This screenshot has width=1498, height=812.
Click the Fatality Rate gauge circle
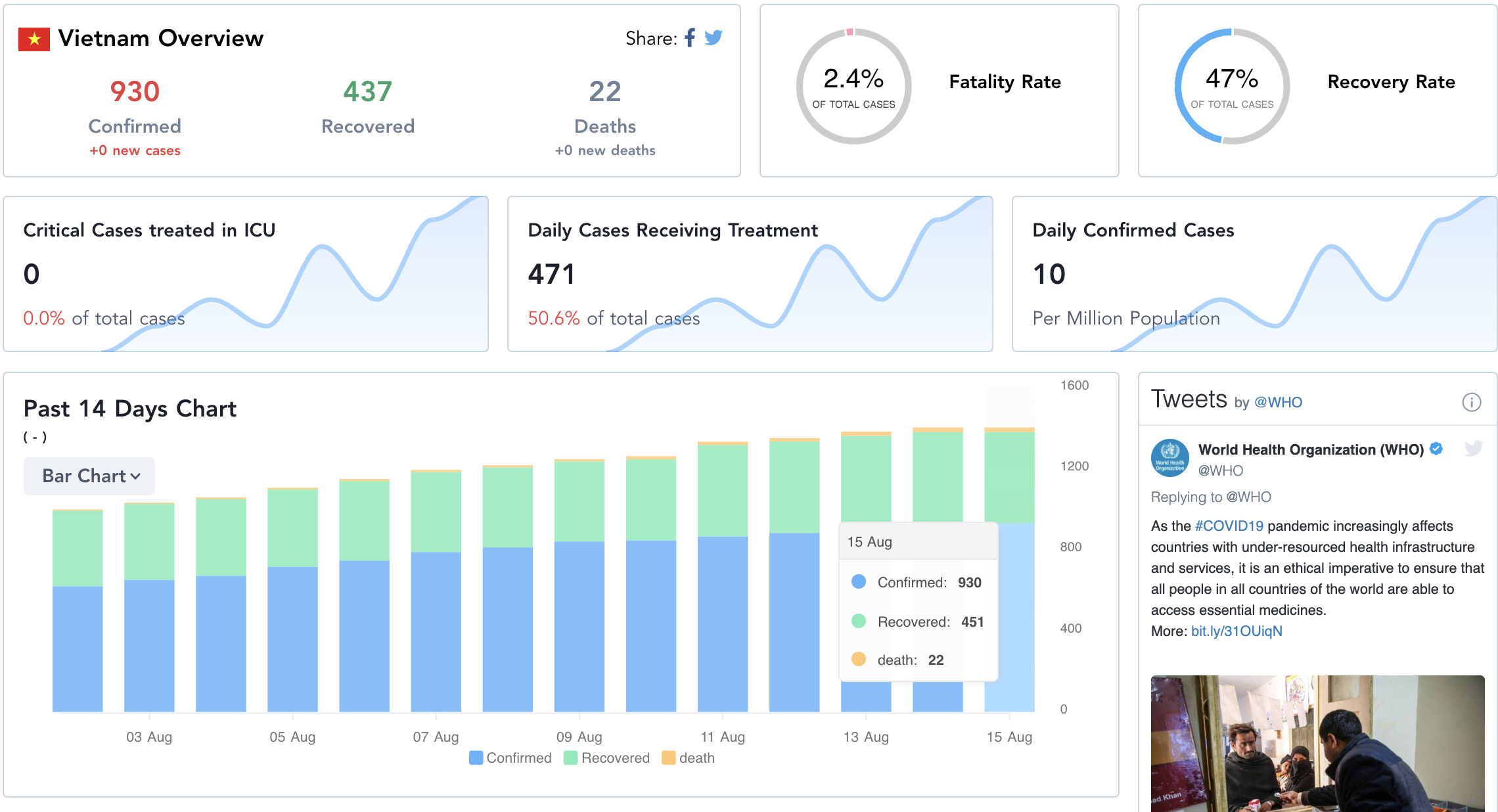[853, 87]
